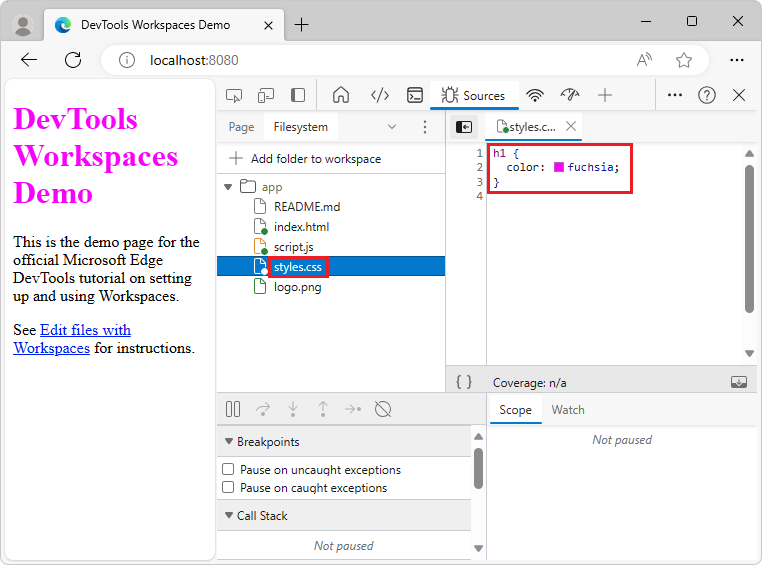Collapse the app folder tree
The width and height of the screenshot is (762, 565).
point(228,187)
